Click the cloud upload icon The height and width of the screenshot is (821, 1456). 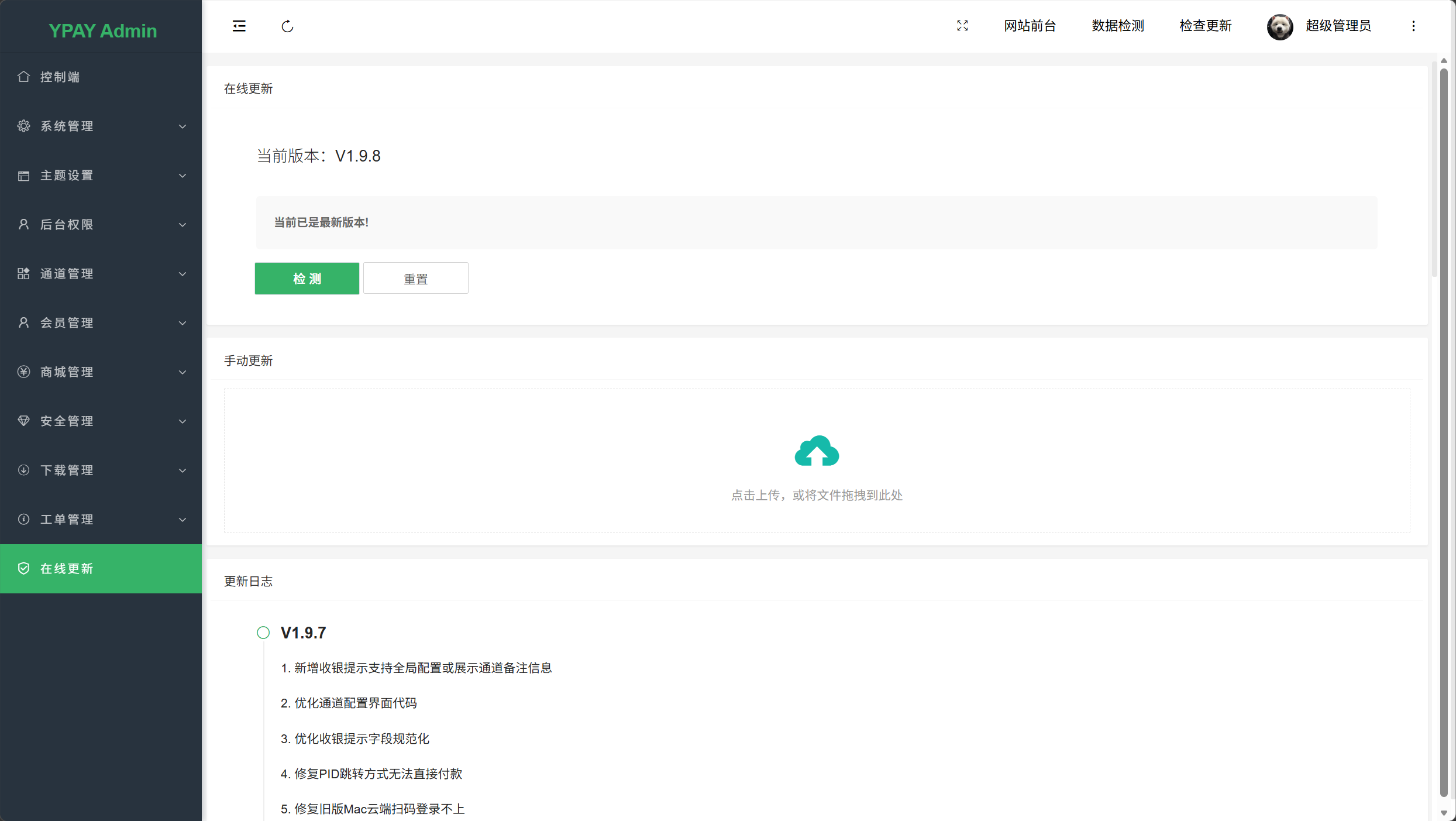tap(817, 451)
